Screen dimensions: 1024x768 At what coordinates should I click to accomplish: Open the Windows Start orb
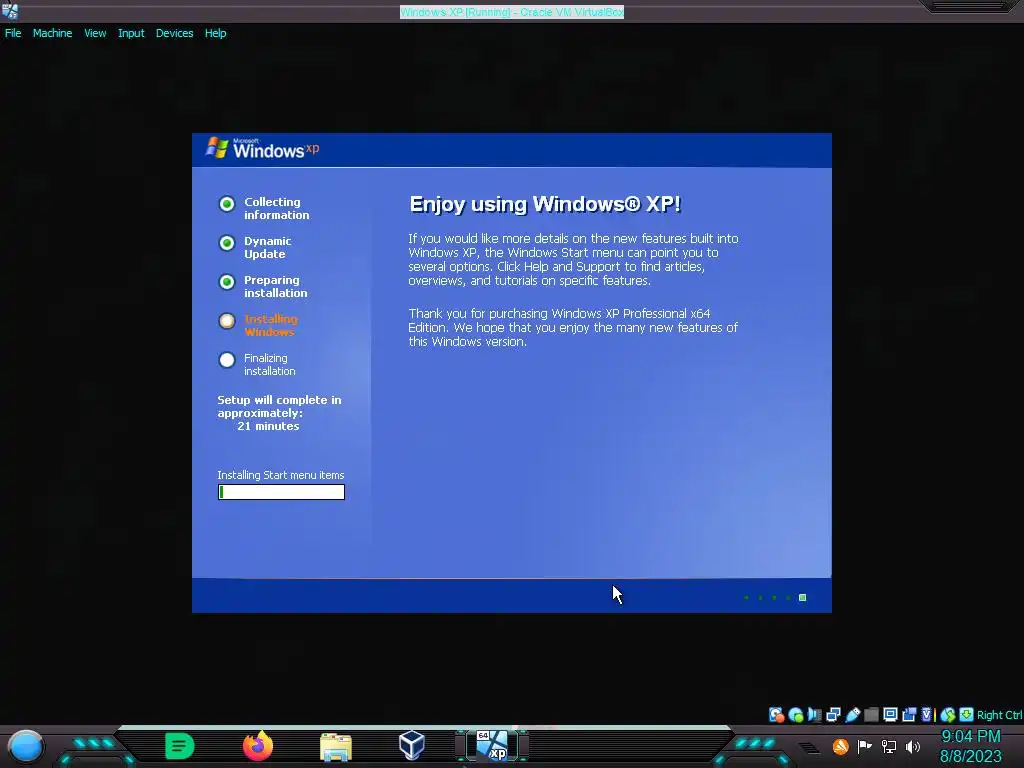[26, 746]
